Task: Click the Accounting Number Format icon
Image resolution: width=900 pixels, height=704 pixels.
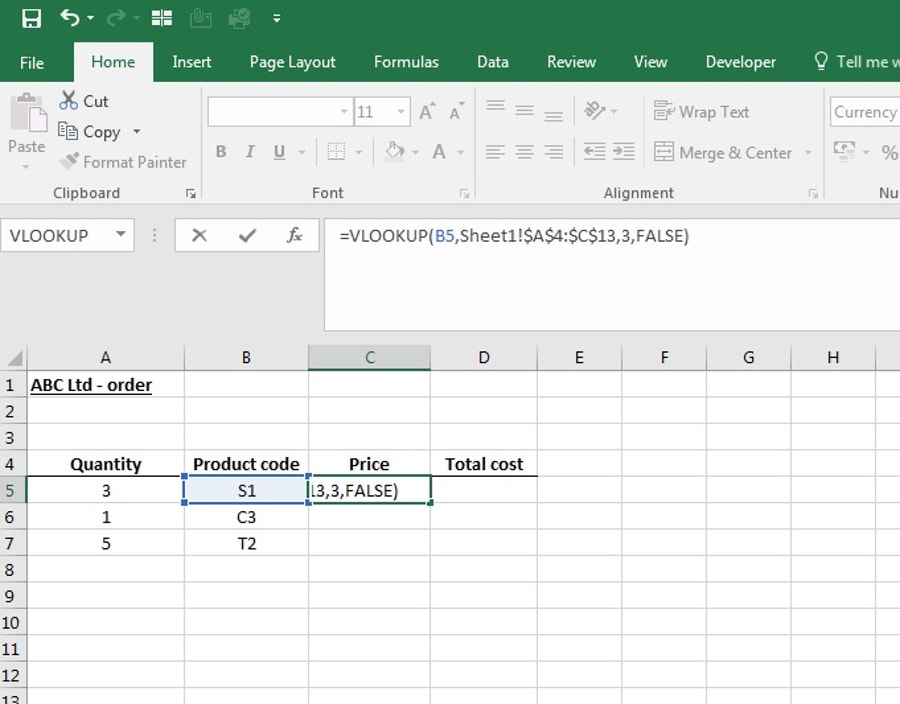Action: (844, 152)
